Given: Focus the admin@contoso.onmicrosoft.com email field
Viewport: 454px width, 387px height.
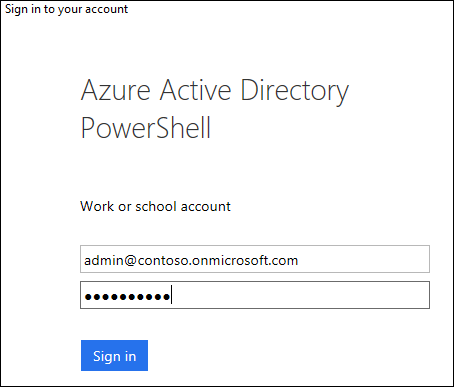Looking at the screenshot, I should click(x=255, y=259).
